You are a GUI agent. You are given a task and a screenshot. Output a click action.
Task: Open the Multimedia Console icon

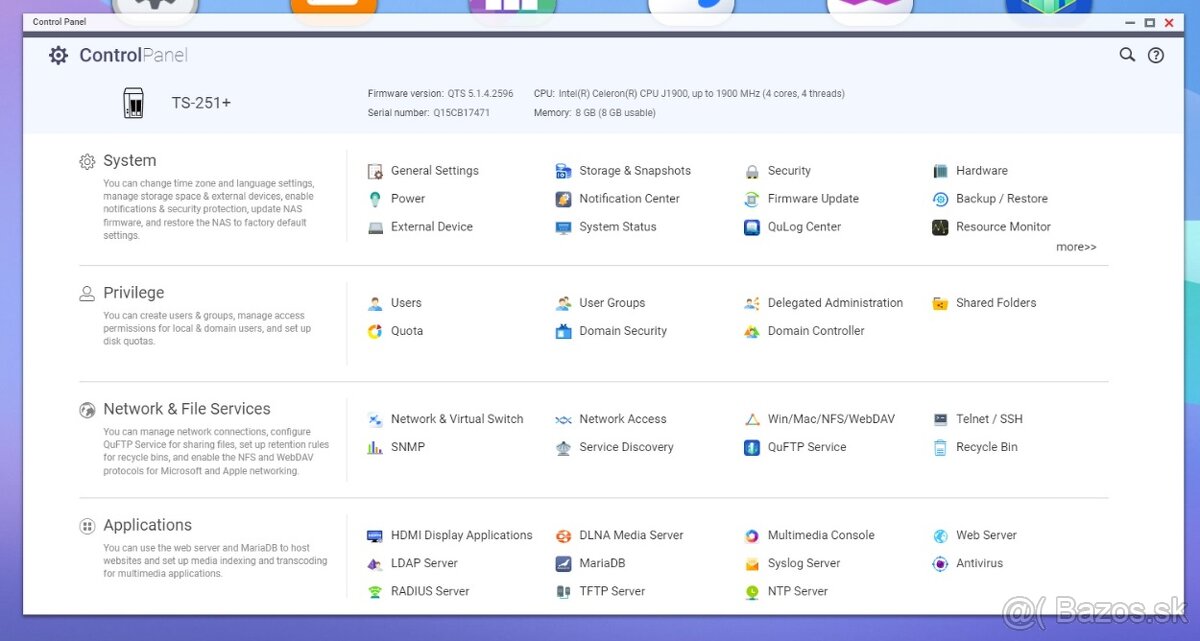point(752,535)
